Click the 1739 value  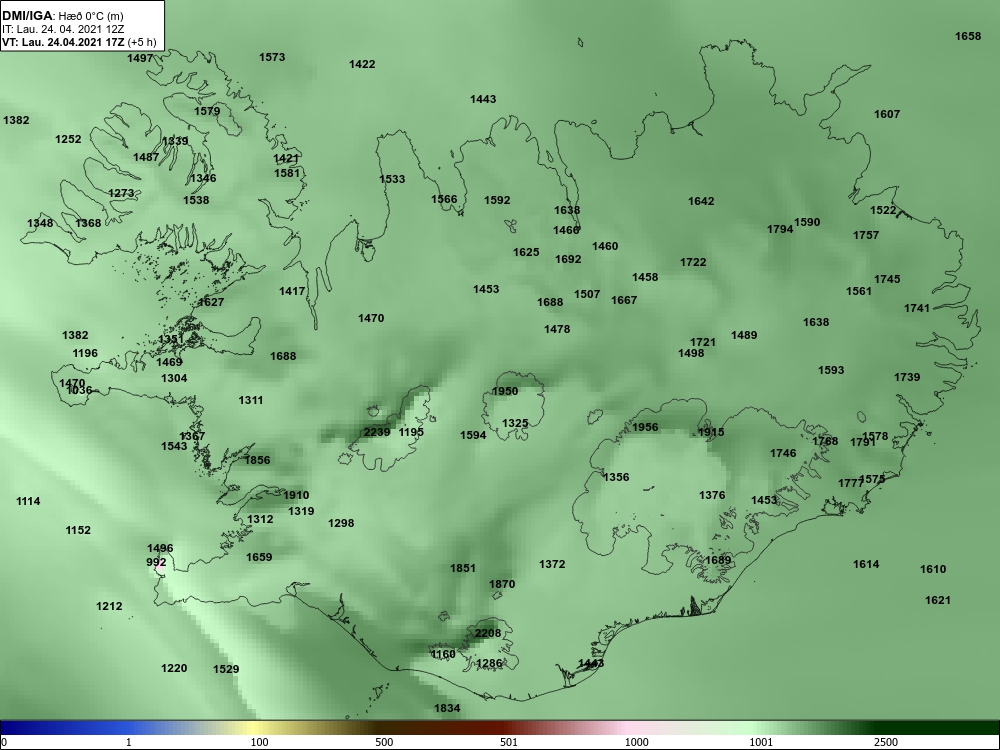coord(907,378)
